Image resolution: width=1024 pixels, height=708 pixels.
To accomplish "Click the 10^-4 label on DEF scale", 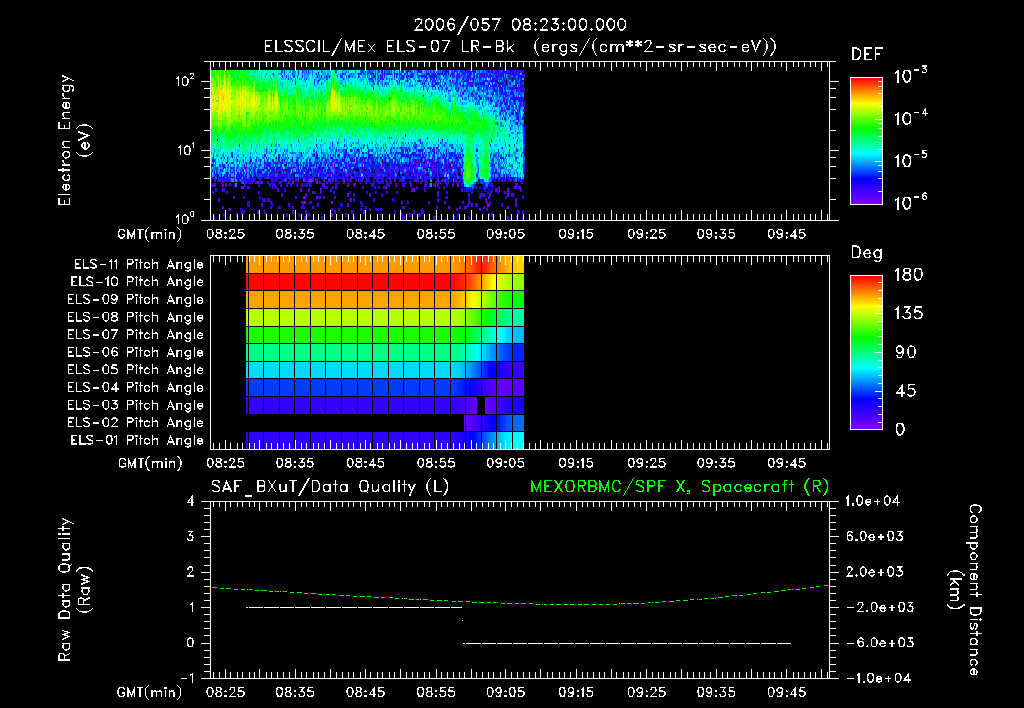I will (x=911, y=118).
